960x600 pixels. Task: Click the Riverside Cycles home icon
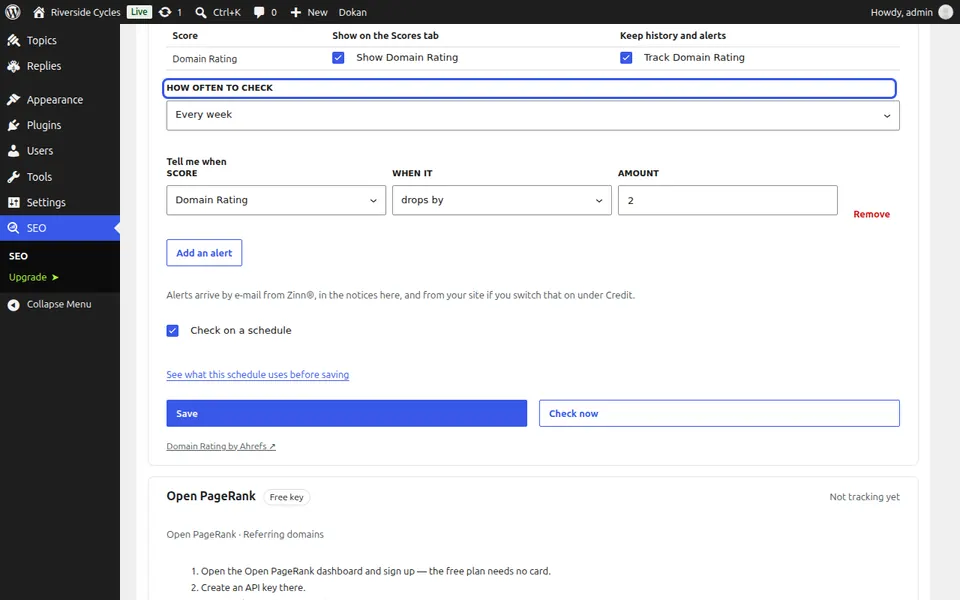coord(39,12)
